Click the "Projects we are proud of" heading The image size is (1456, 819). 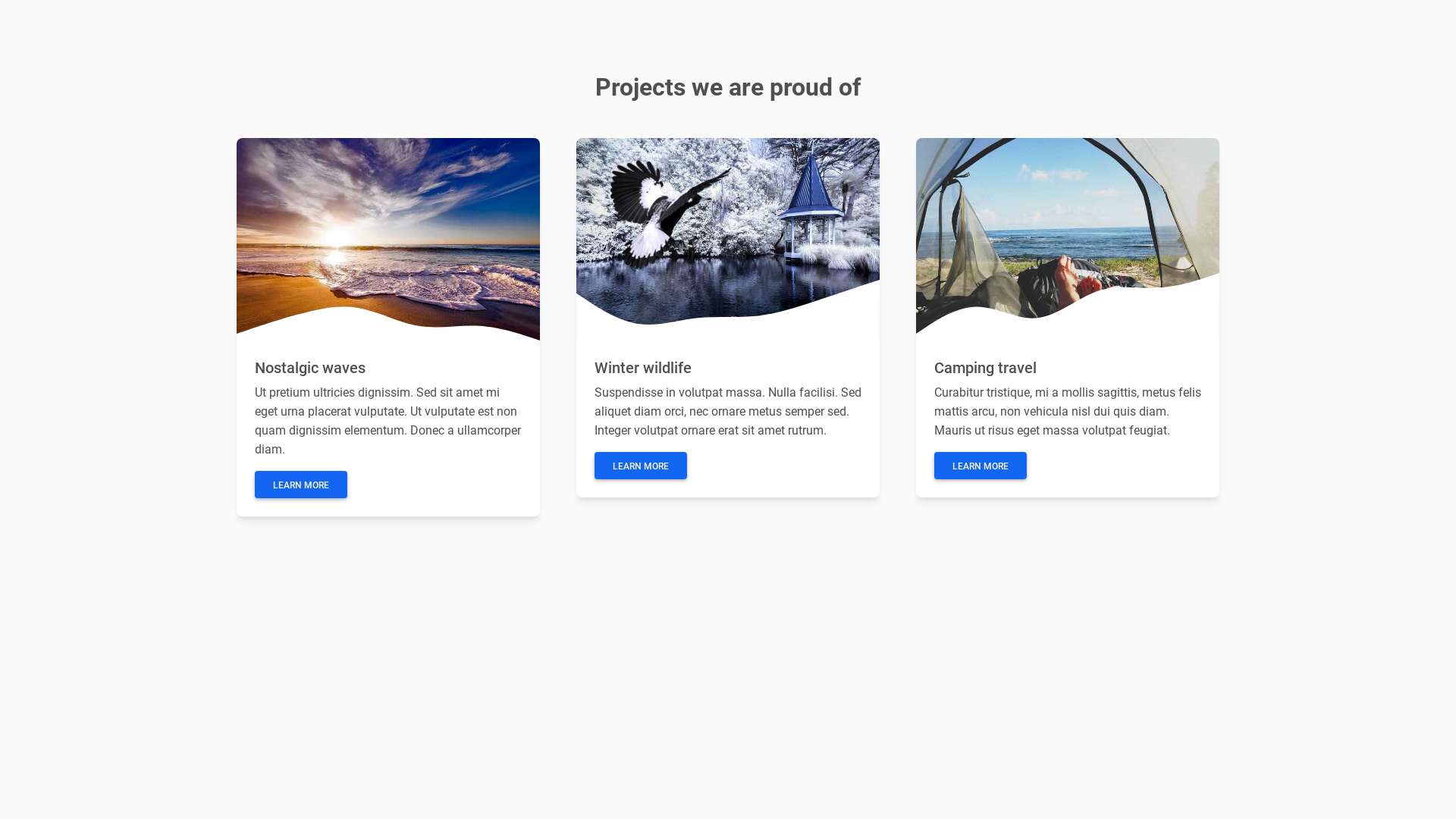[x=727, y=87]
